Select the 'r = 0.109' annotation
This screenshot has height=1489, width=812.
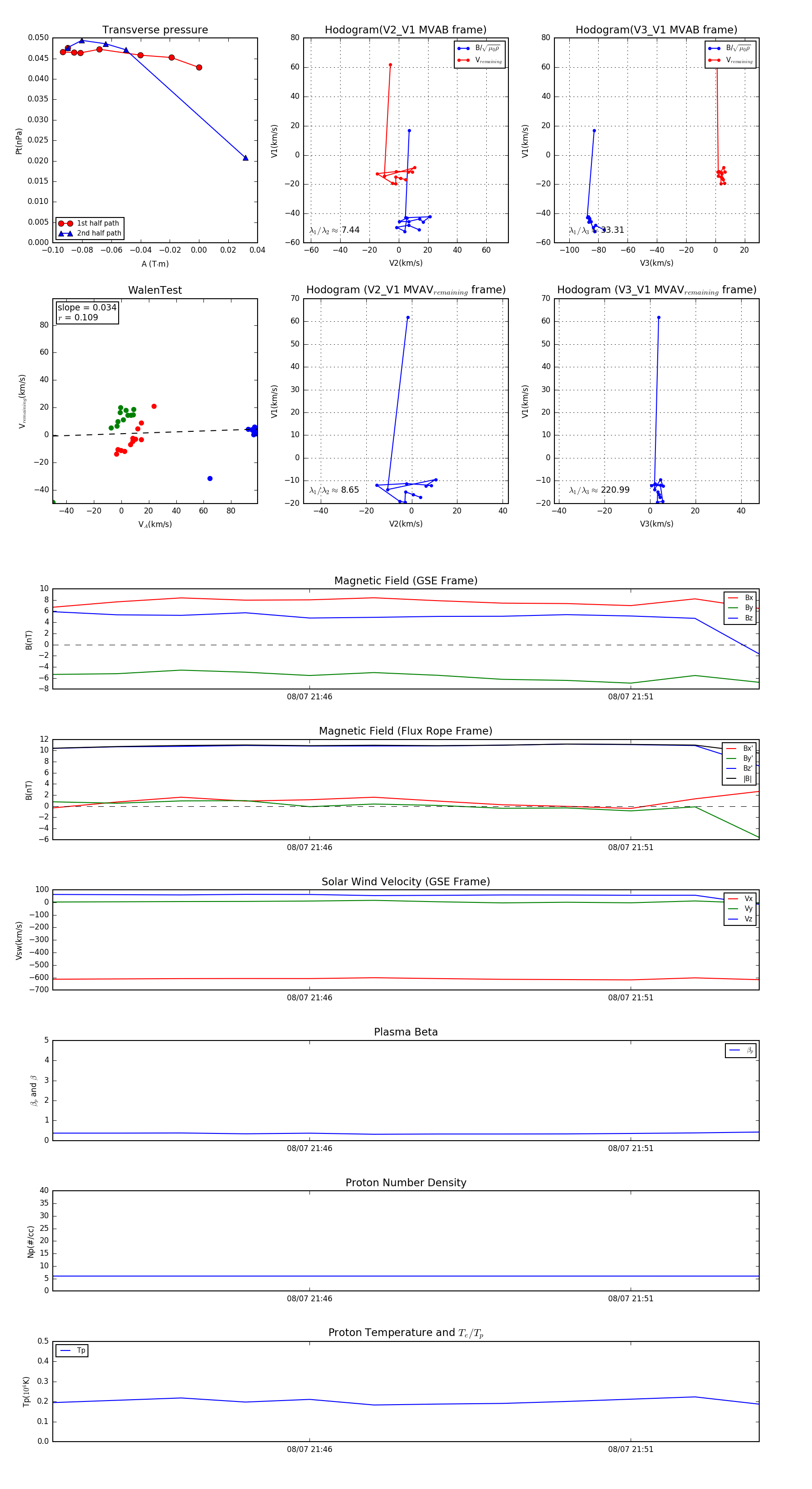pos(78,318)
